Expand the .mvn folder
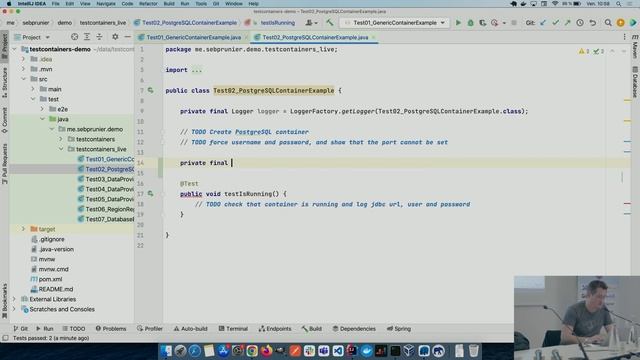640x360 pixels. click(x=24, y=69)
